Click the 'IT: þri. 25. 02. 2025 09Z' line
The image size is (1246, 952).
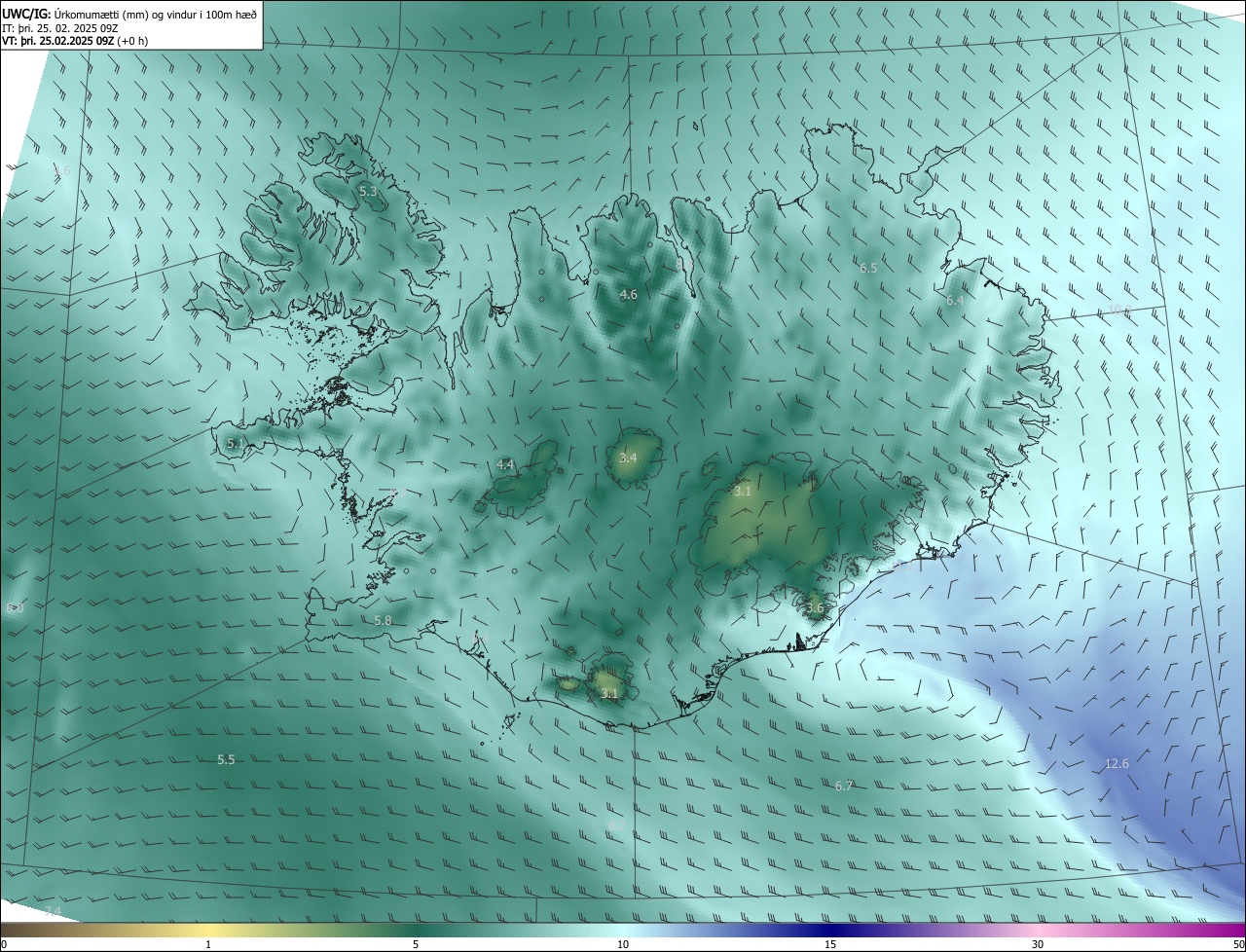point(60,28)
